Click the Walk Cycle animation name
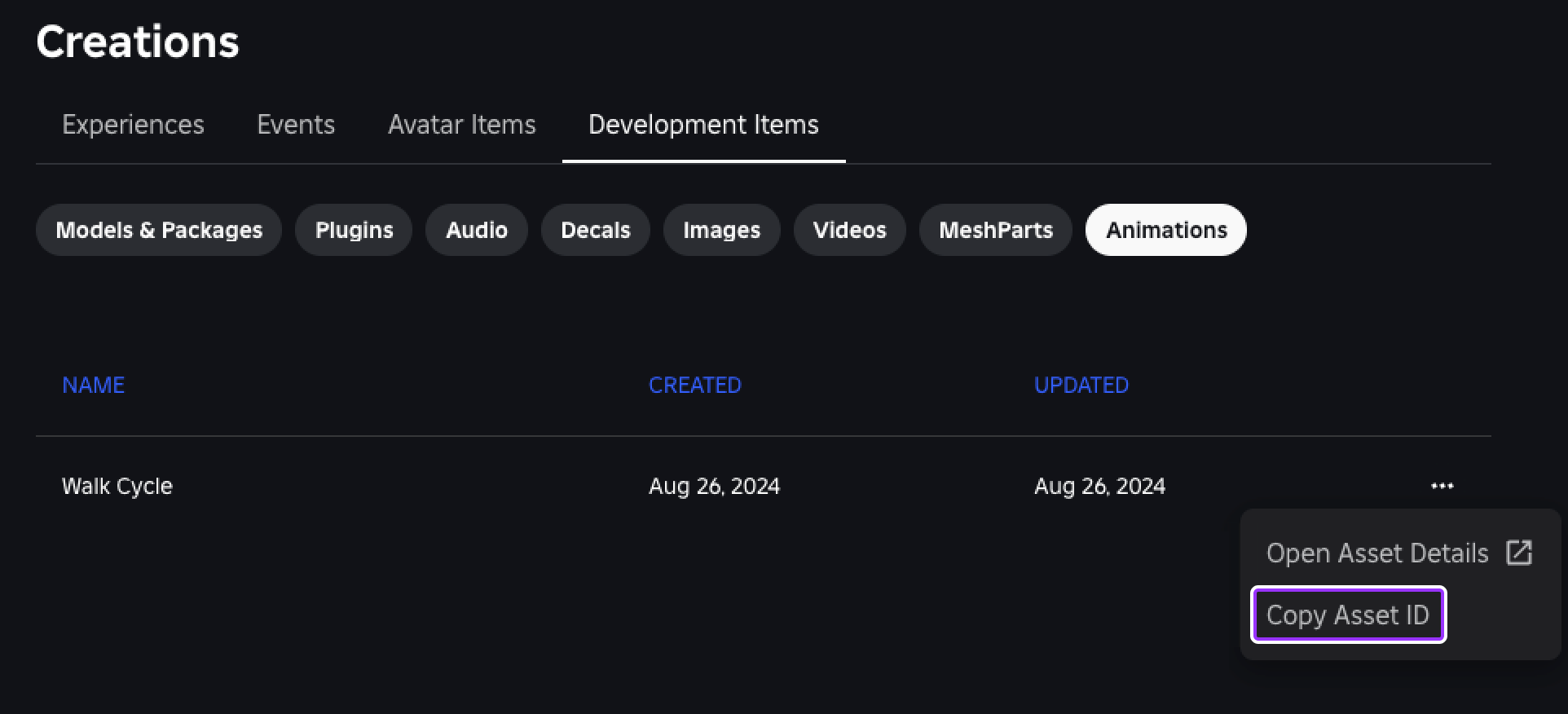 pyautogui.click(x=117, y=486)
